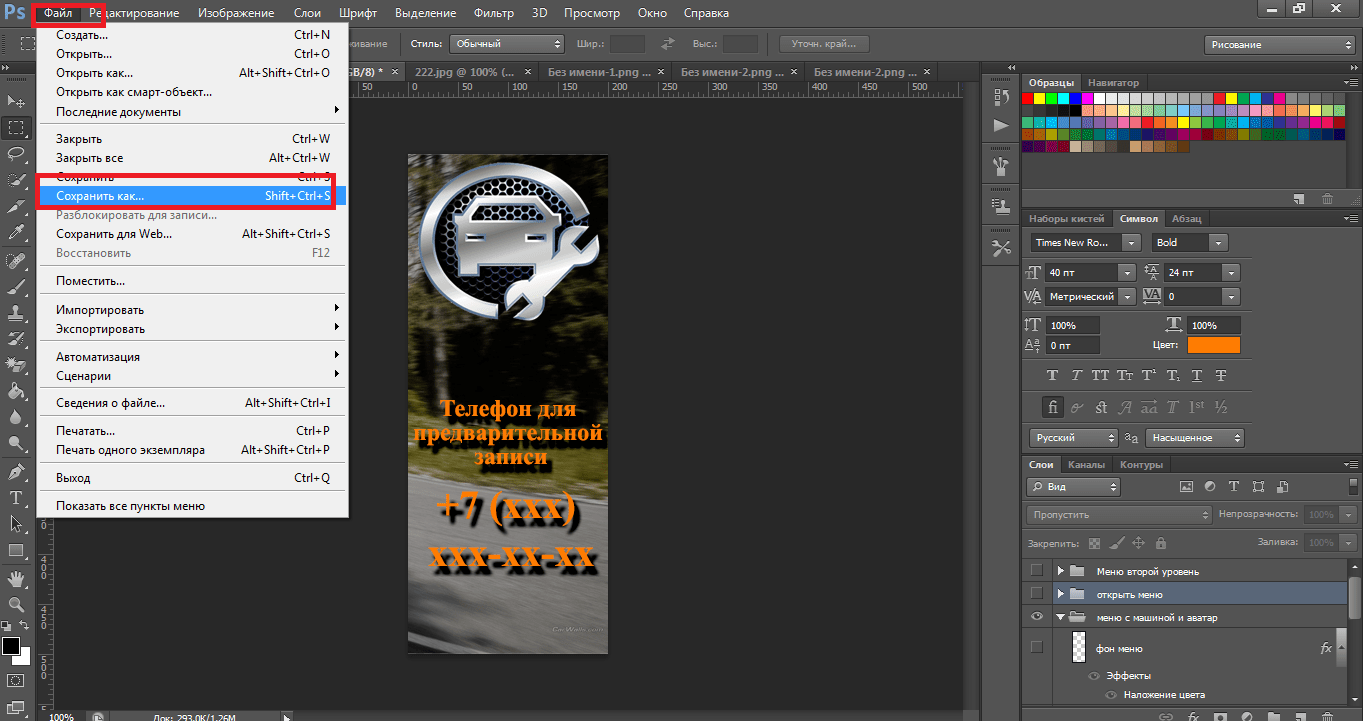The image size is (1363, 721).
Task: Pick the Horizontal Type tool
Action: pyautogui.click(x=17, y=497)
